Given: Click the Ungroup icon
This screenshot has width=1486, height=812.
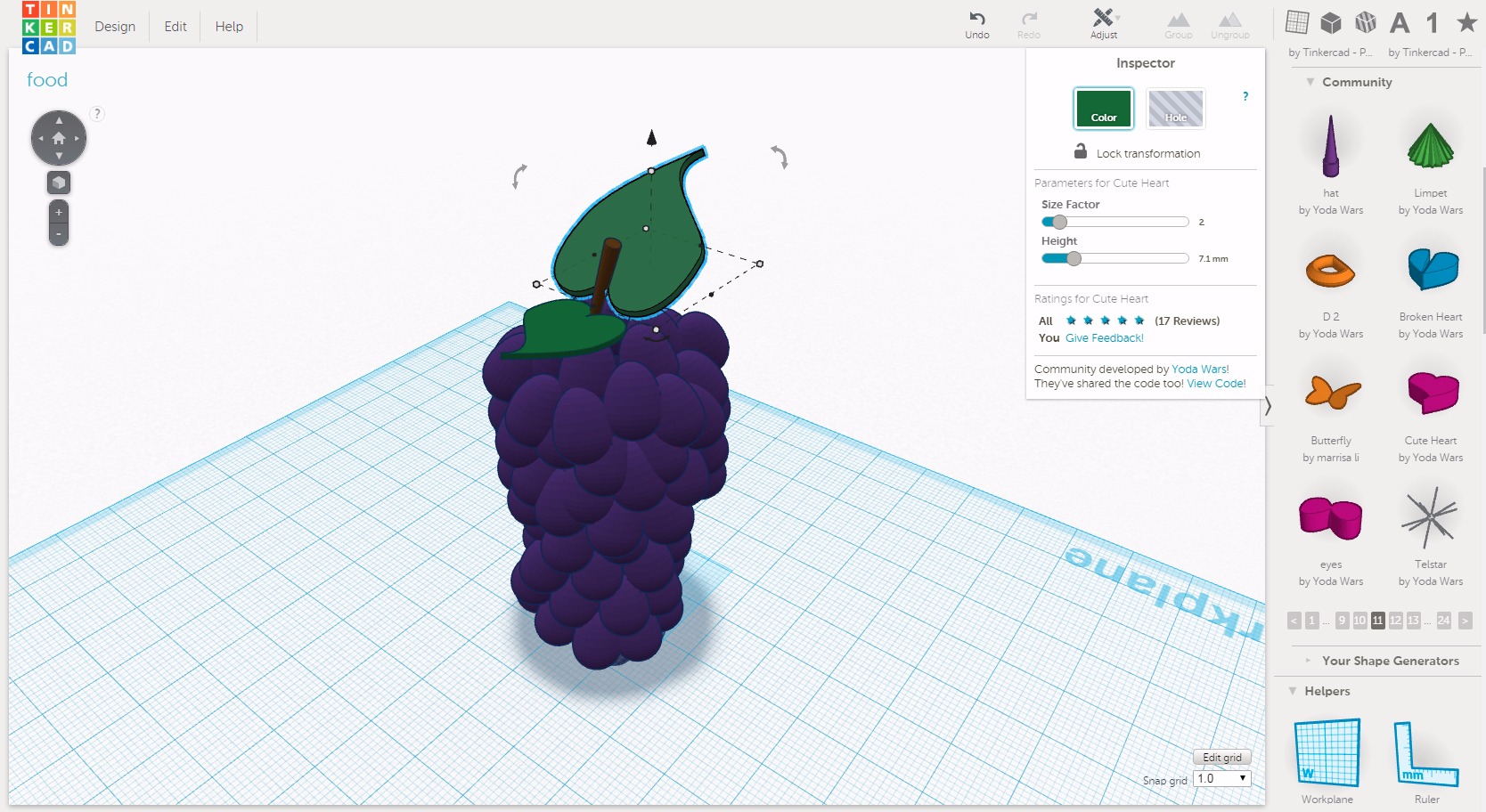Looking at the screenshot, I should (1230, 25).
